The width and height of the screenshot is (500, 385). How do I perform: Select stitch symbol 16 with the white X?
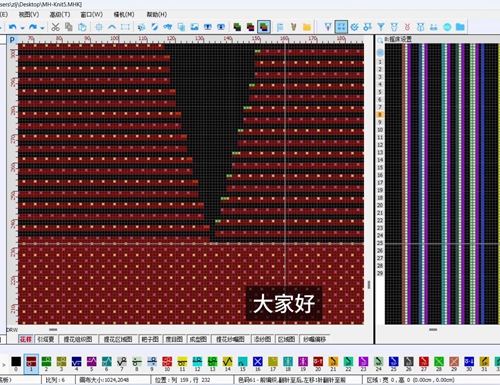pos(258,361)
